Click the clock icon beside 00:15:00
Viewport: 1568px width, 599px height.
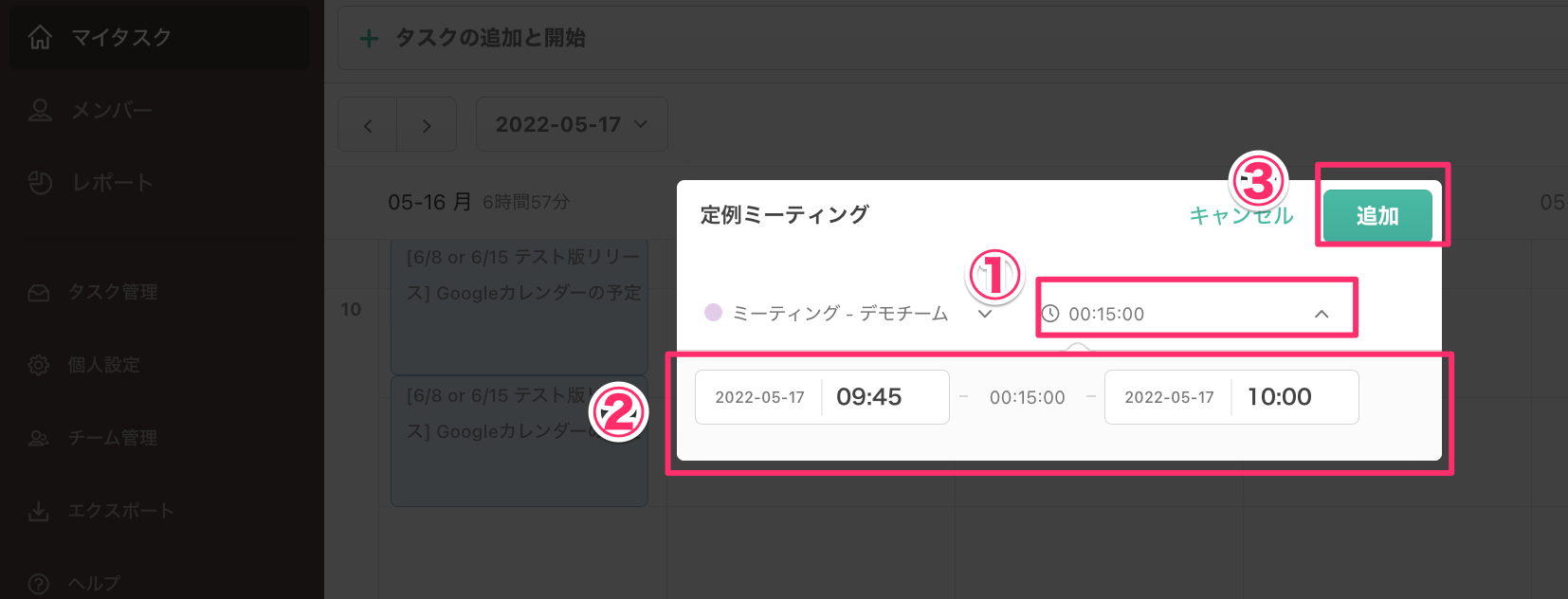coord(1052,313)
